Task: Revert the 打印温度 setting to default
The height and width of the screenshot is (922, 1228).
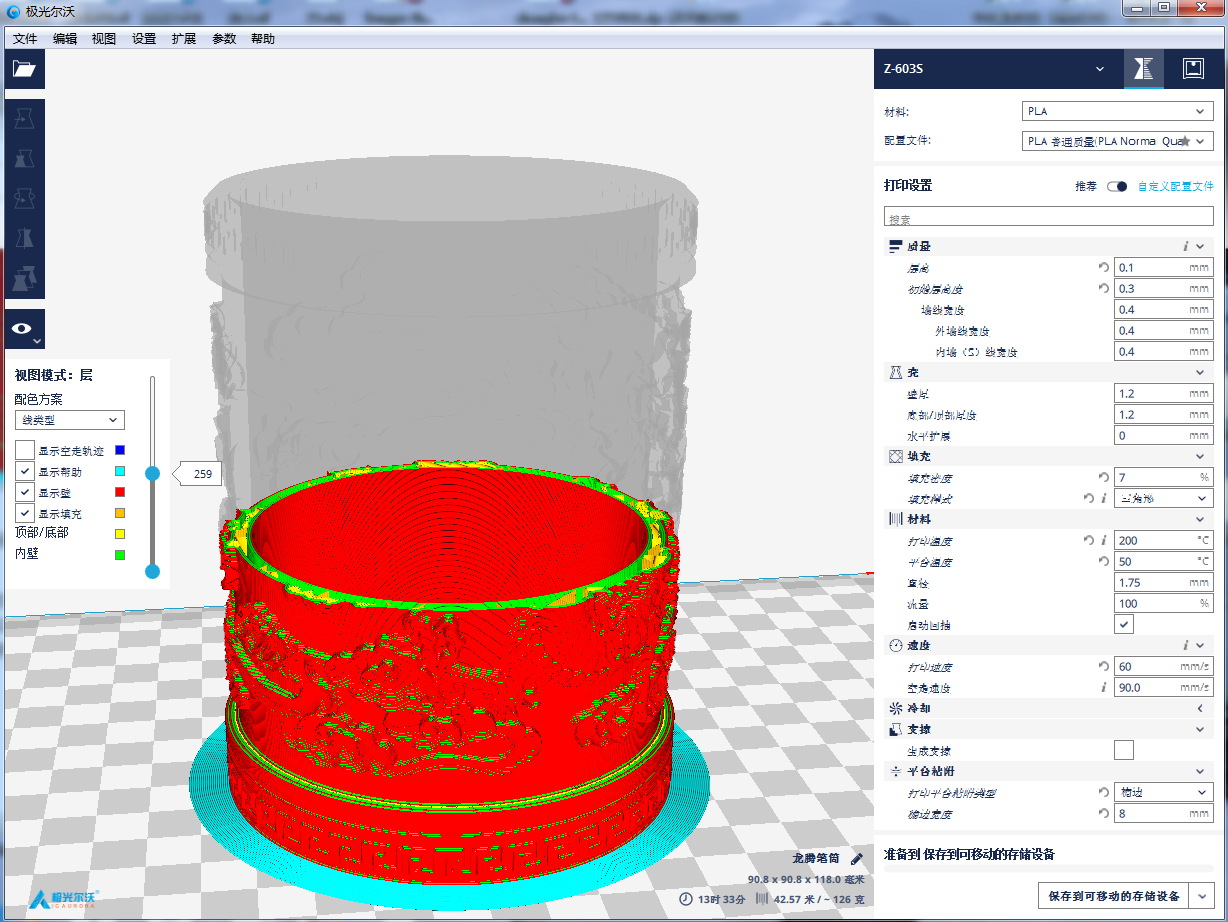Action: coord(1090,540)
